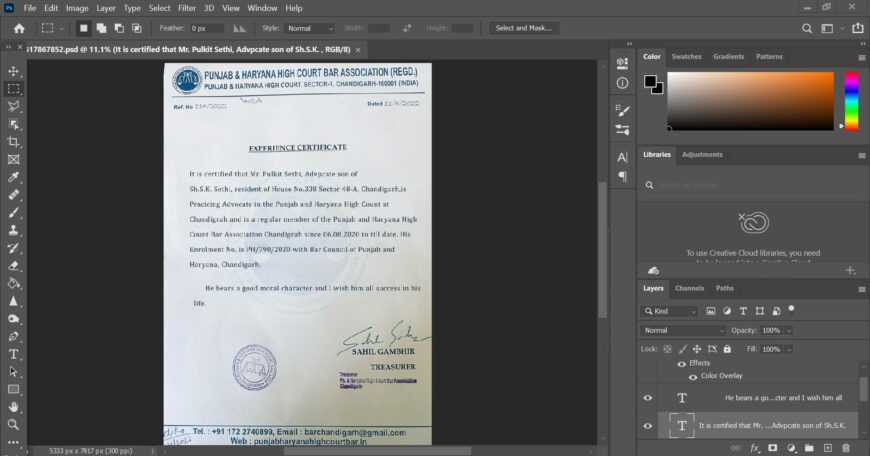Viewport: 870px width, 456px height.
Task: Open the Layers panel options menu
Action: 862,289
